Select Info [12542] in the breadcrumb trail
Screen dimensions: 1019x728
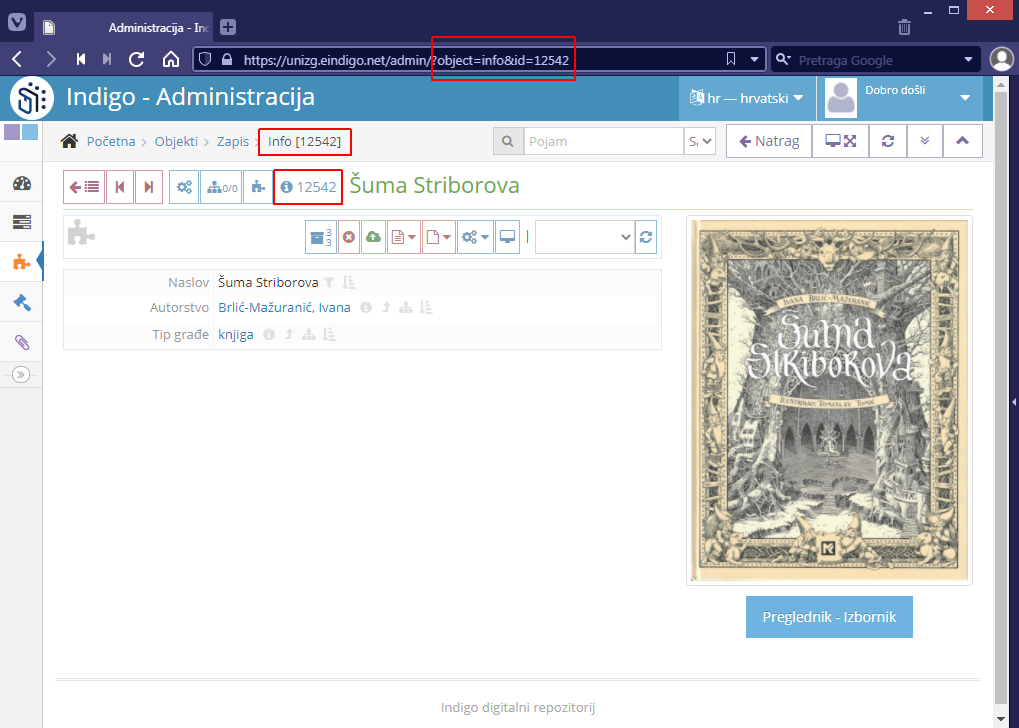click(x=305, y=141)
